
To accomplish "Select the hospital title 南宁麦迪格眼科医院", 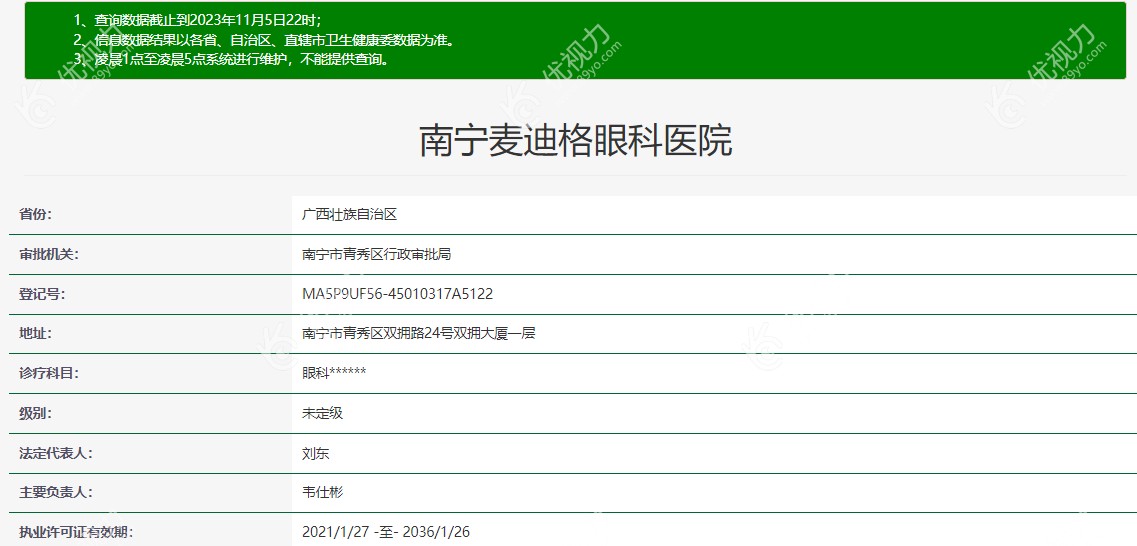I will pyautogui.click(x=576, y=141).
